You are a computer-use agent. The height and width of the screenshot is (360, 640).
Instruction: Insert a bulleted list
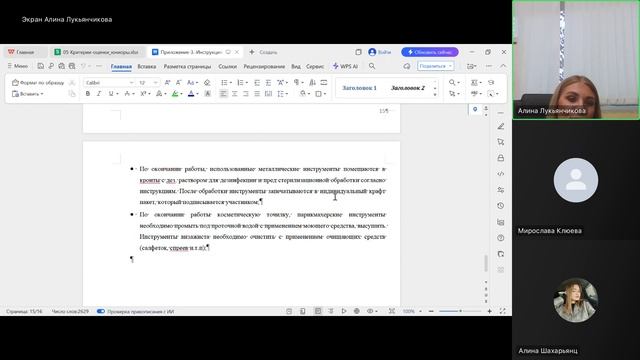pos(224,82)
